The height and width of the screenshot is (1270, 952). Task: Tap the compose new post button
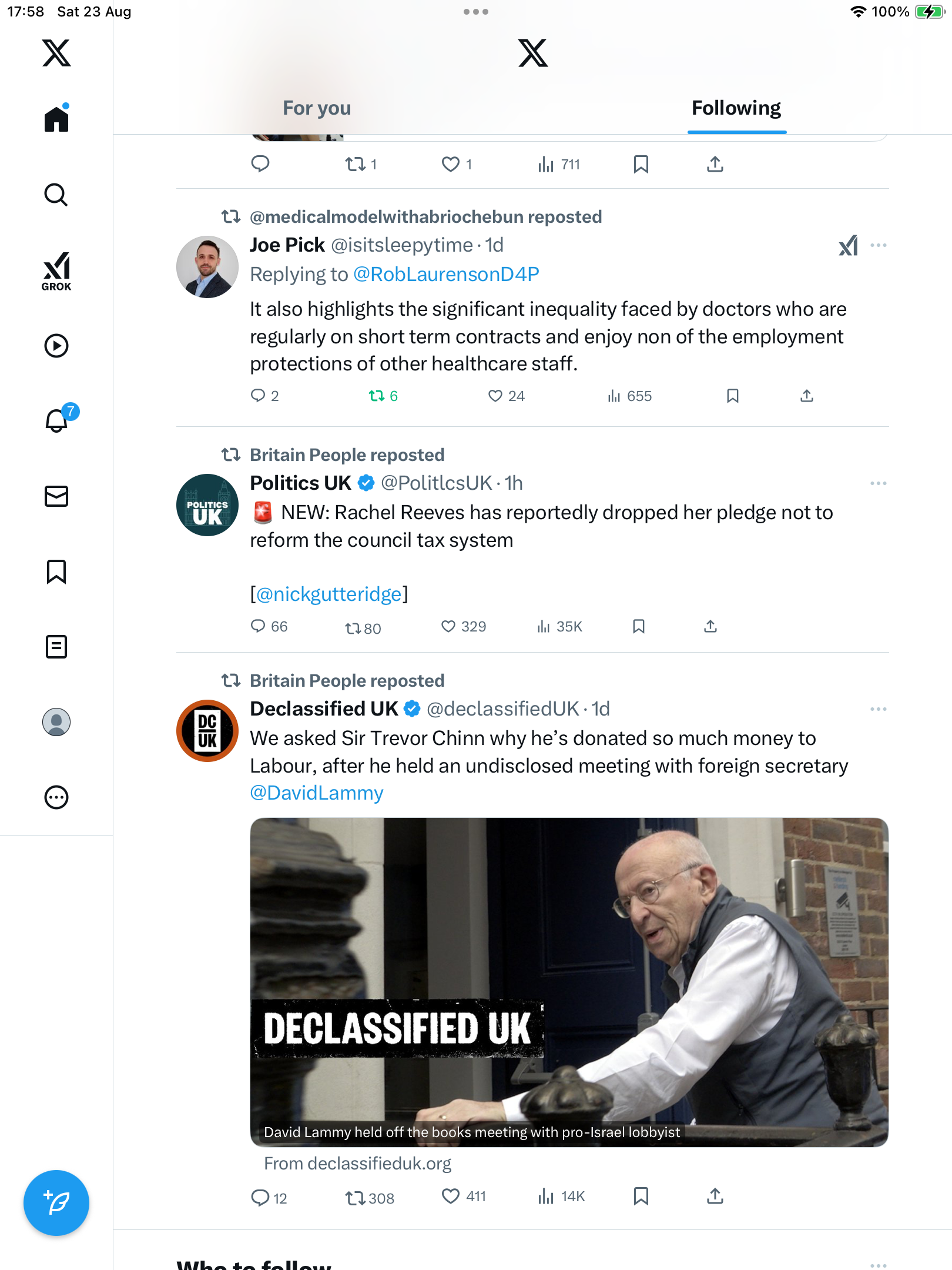pos(56,1202)
